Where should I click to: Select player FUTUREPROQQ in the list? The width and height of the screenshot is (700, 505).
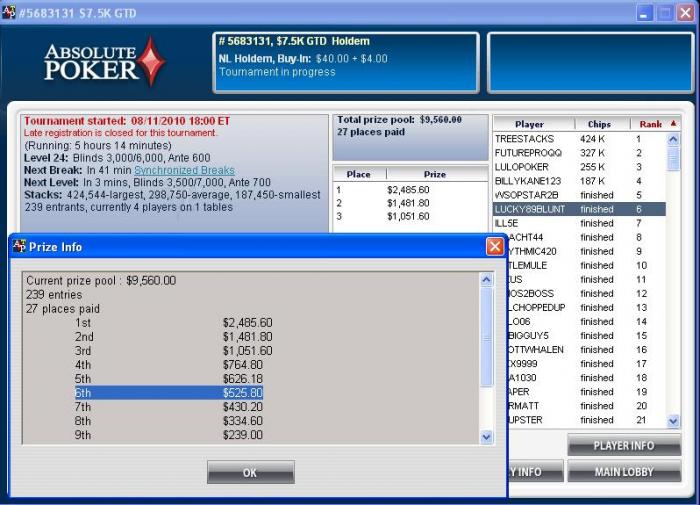[x=579, y=153]
